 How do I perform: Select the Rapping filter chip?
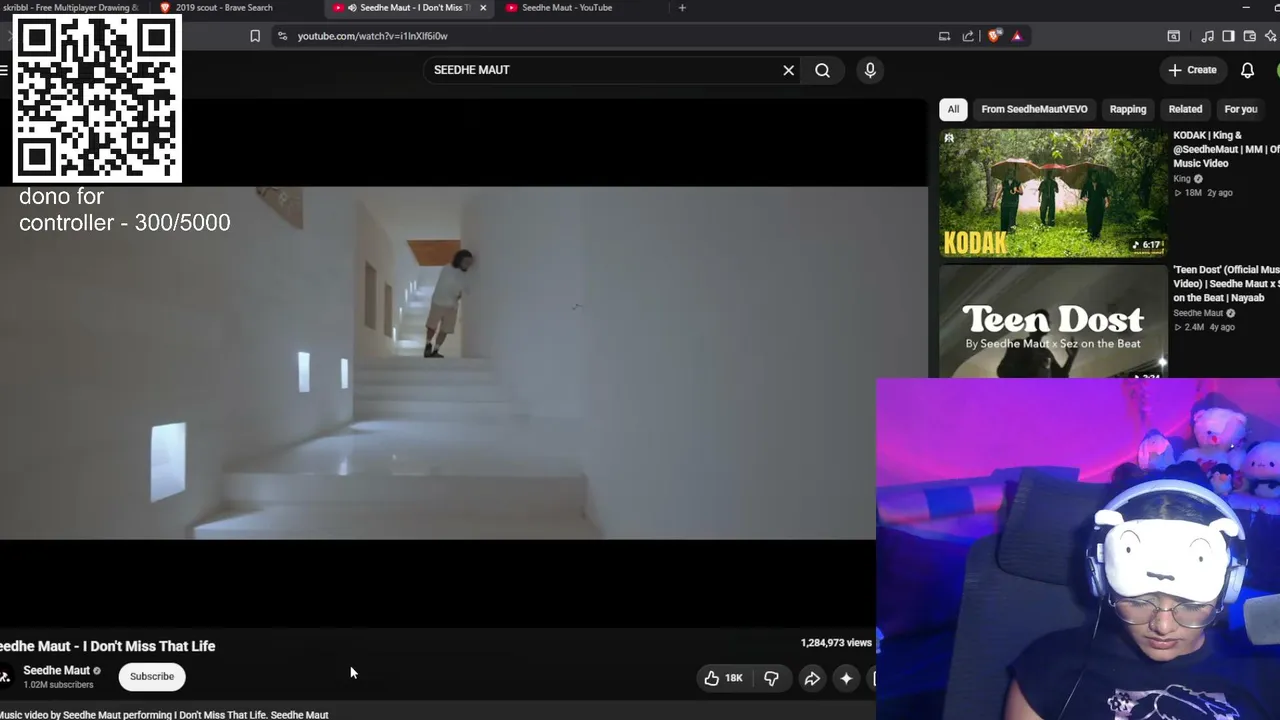tap(1128, 109)
